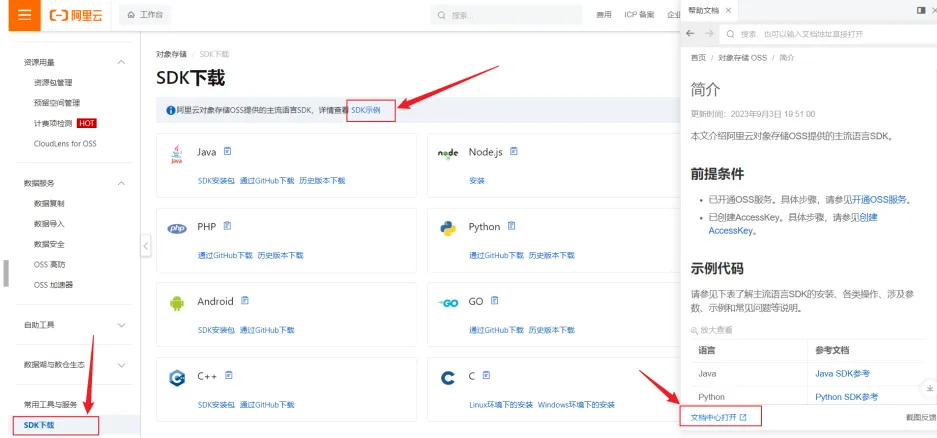The image size is (937, 438).
Task: Open the PHP documentation icon
Action: [227, 226]
